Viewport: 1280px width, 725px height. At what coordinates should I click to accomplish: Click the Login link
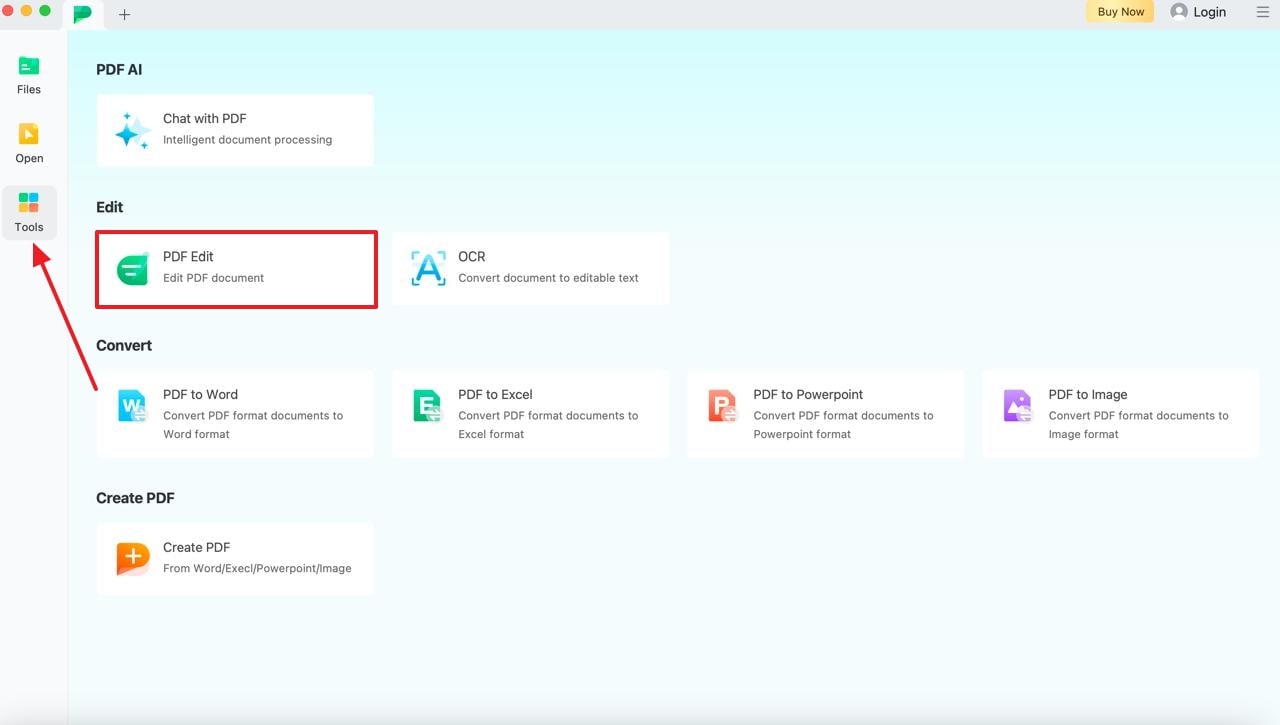point(1209,12)
